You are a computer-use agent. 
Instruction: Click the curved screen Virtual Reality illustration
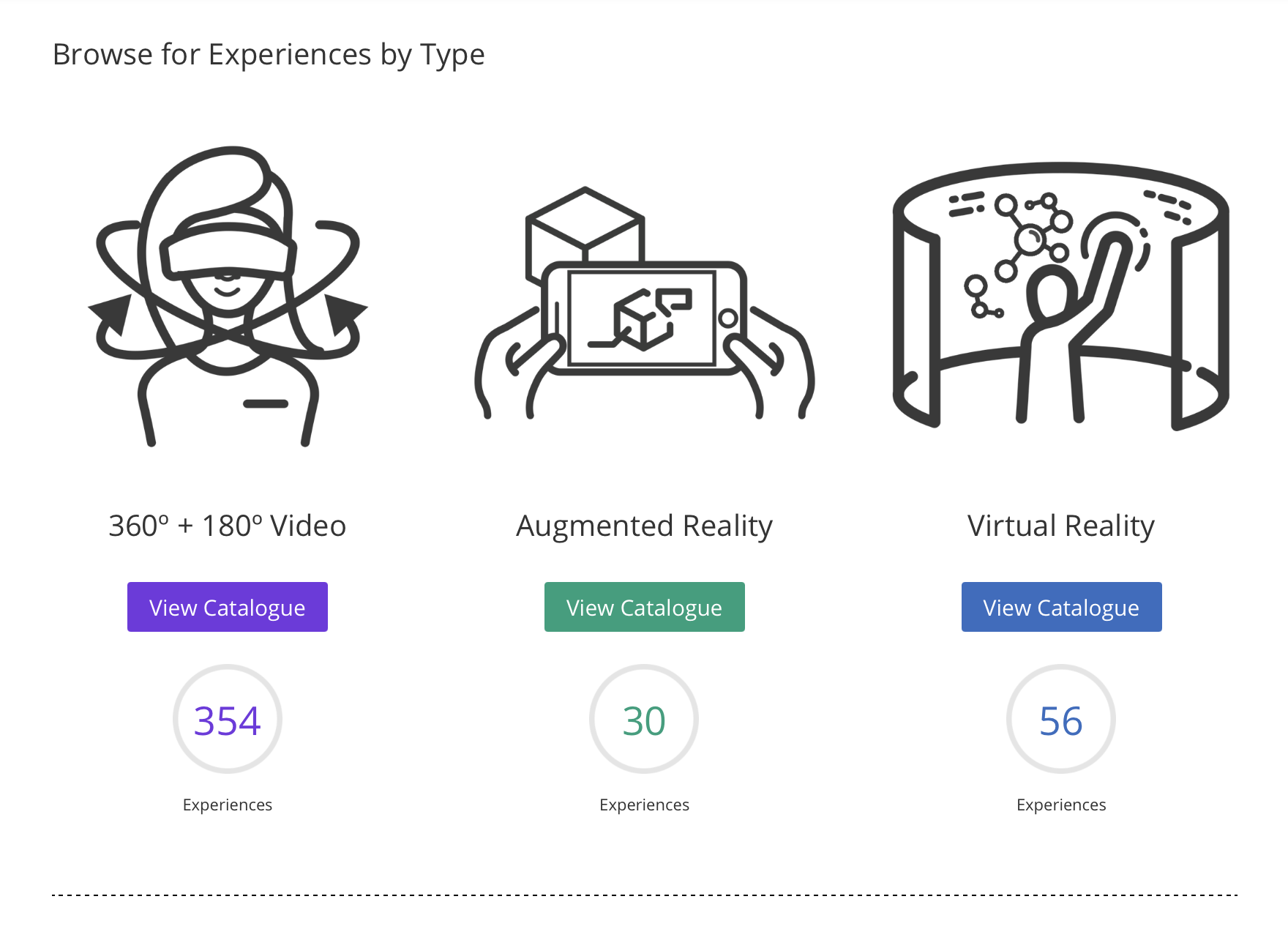(1061, 296)
